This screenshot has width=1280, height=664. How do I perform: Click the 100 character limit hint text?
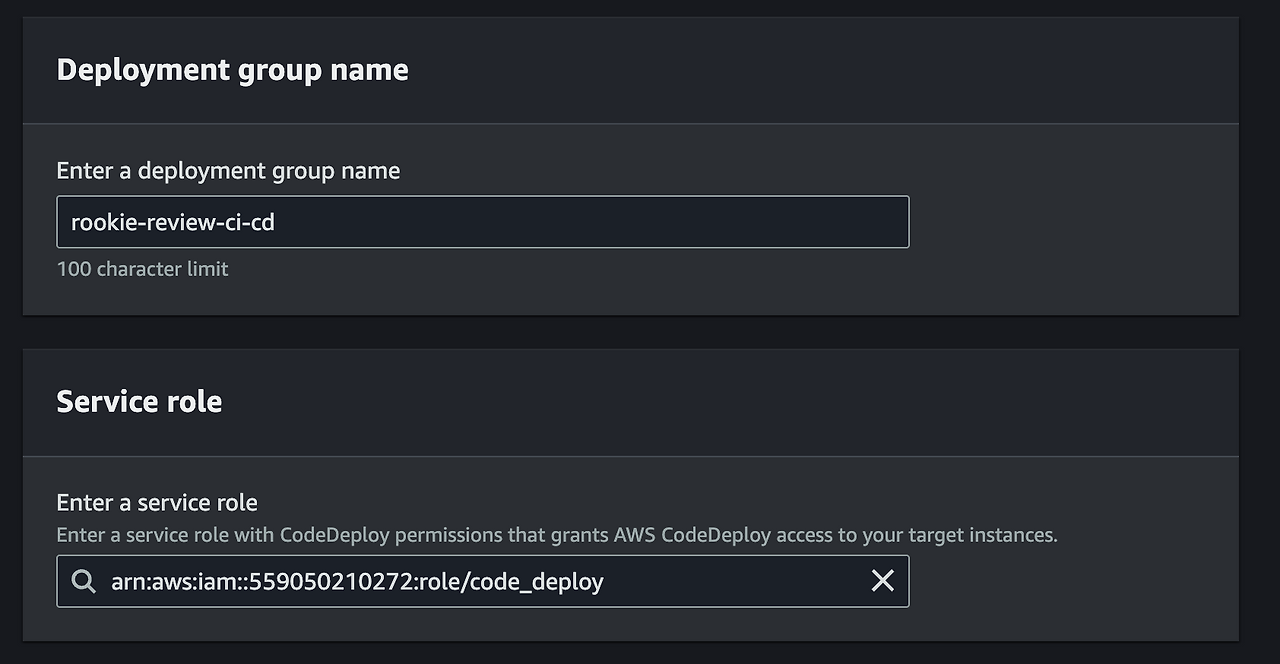point(142,269)
